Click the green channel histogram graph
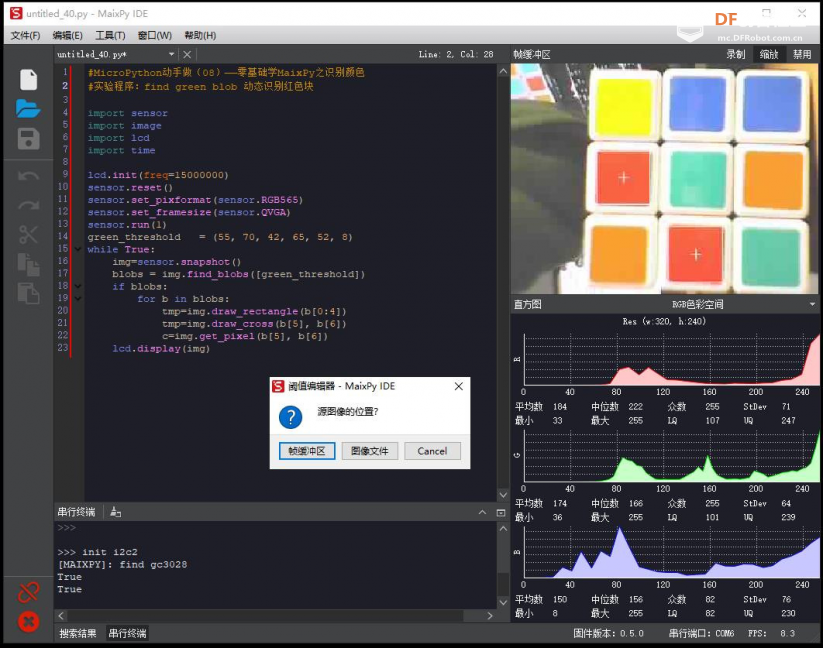The height and width of the screenshot is (648, 823). point(671,456)
